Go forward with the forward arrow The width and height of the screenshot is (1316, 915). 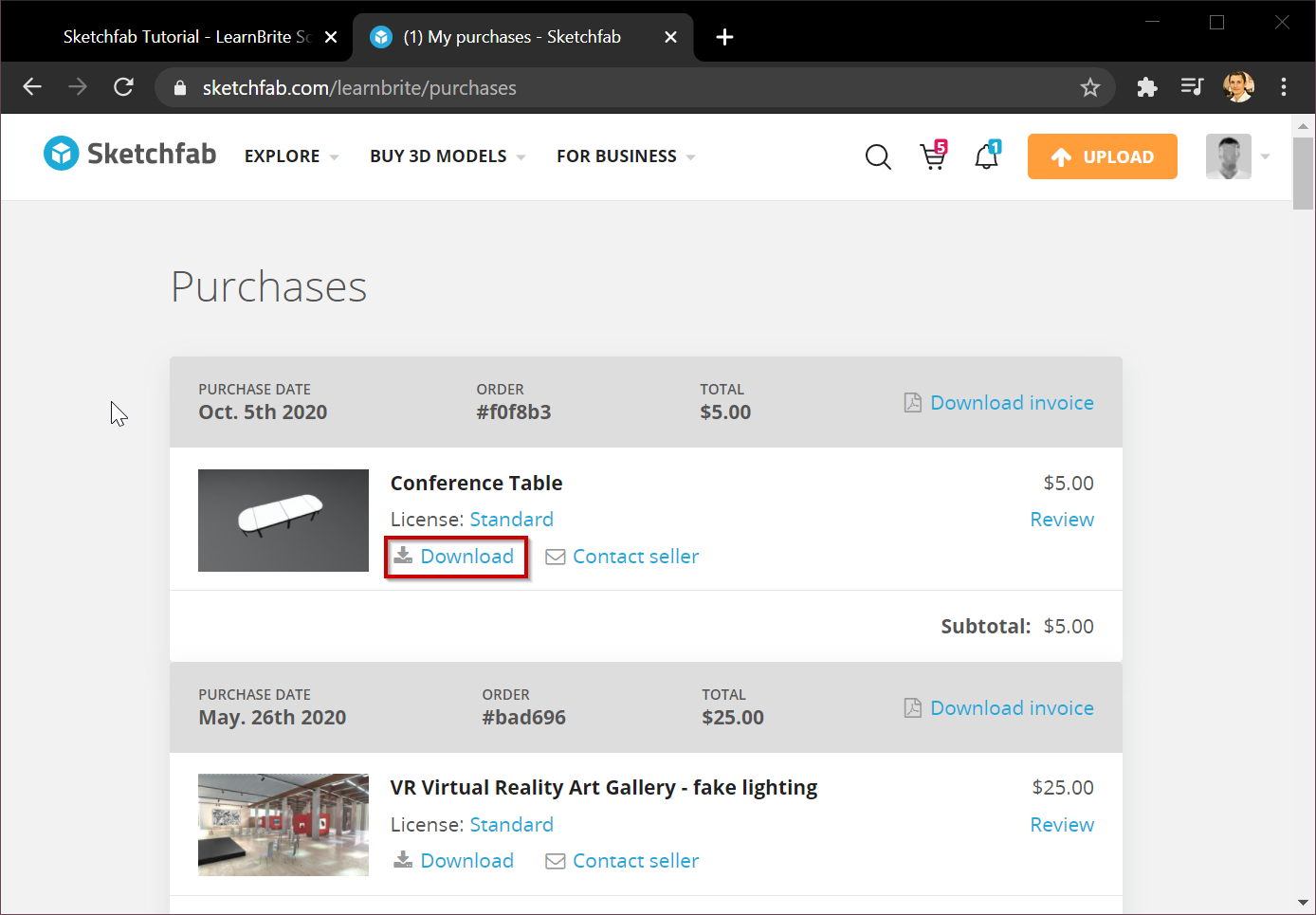click(78, 87)
